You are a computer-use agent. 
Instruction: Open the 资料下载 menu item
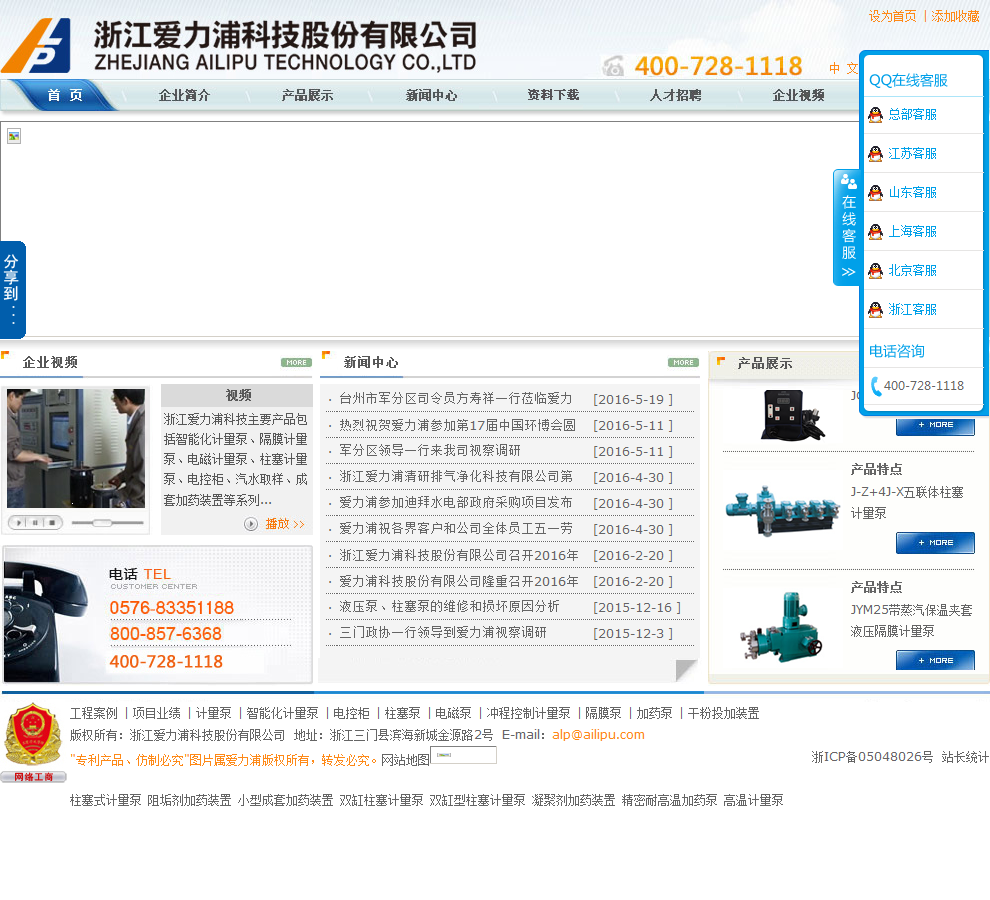(553, 95)
